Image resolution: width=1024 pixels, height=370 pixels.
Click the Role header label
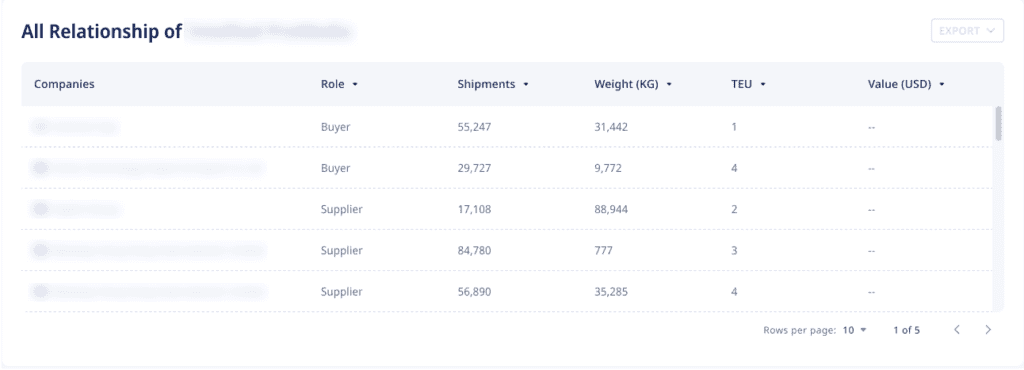pos(332,84)
